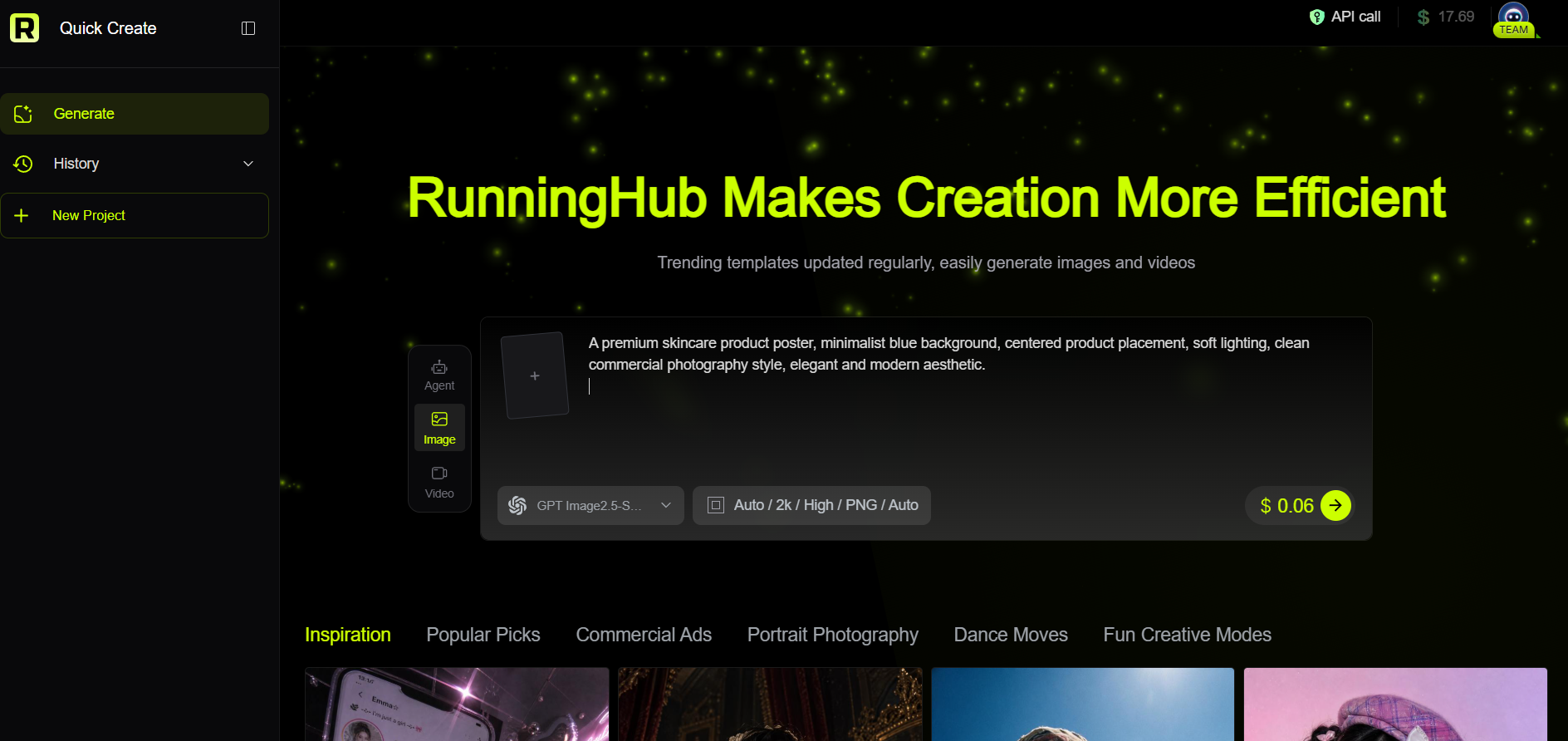Screen dimensions: 1568x741
Task: Click the $ 0.06 cost label
Action: [x=1286, y=506]
